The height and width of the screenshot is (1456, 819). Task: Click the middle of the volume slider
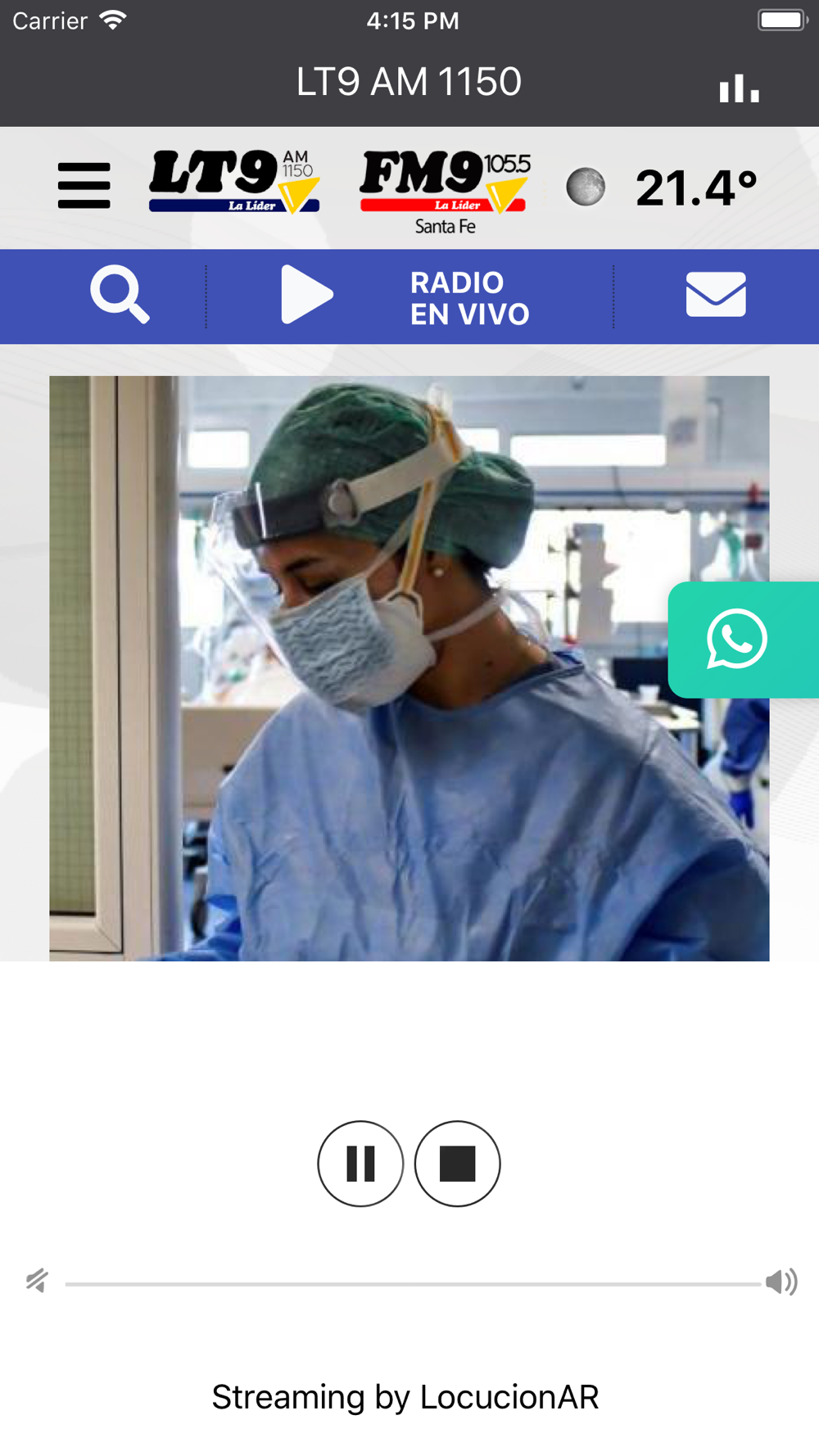pyautogui.click(x=413, y=1284)
